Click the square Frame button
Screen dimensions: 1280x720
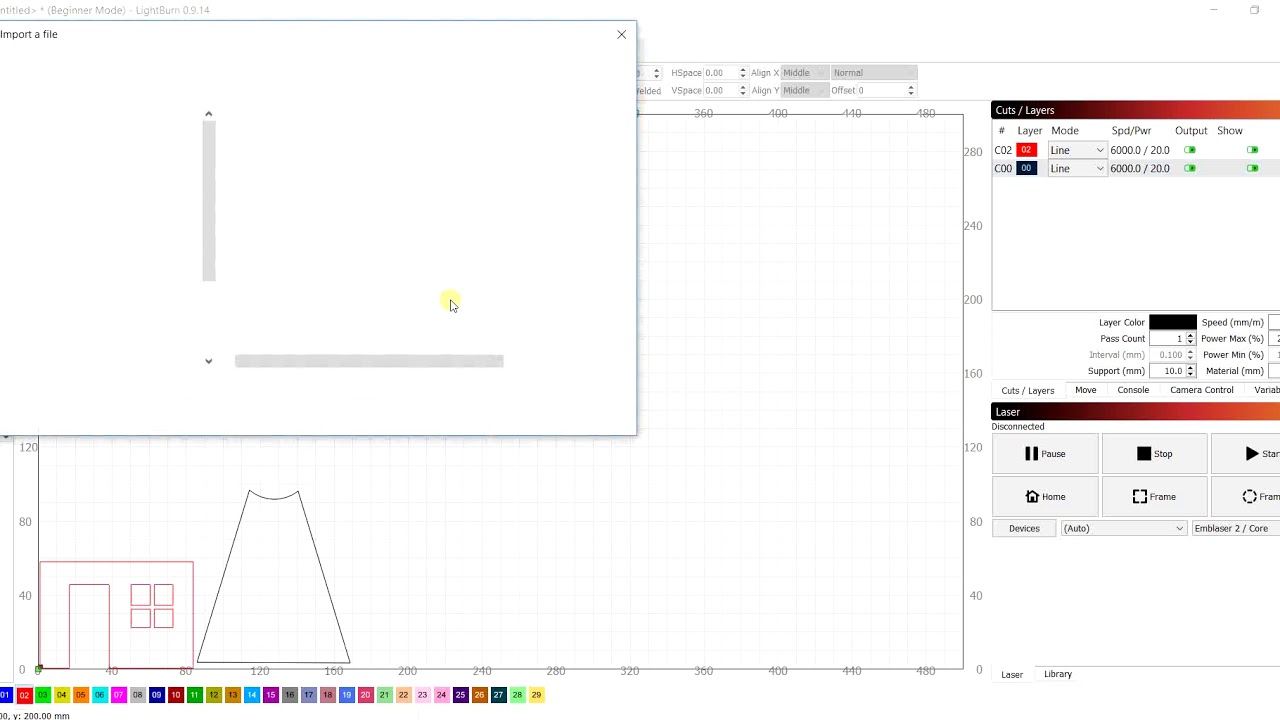click(1154, 497)
